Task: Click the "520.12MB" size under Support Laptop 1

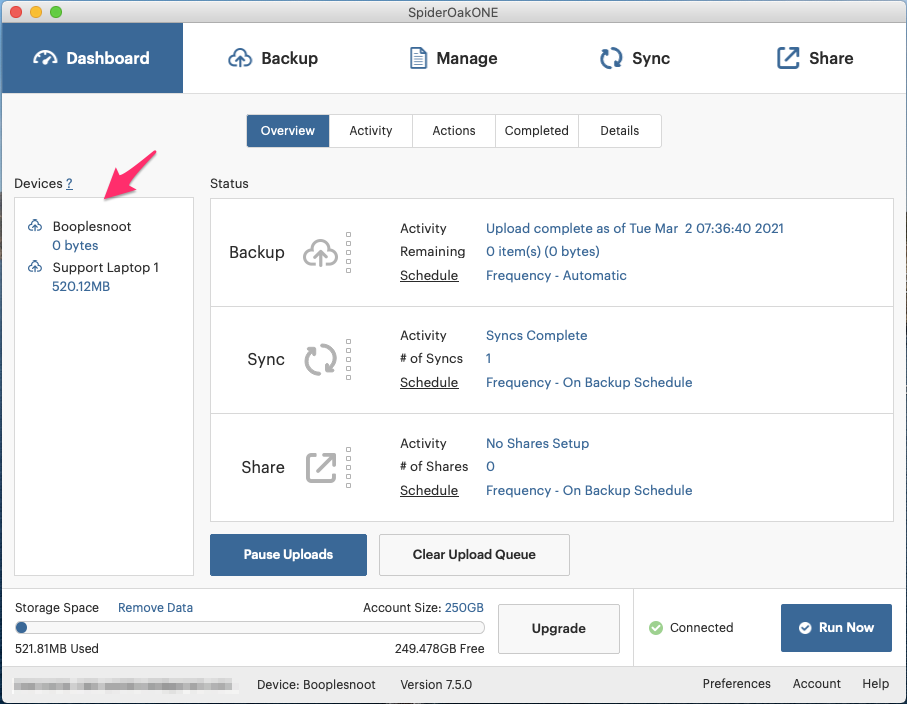Action: pyautogui.click(x=81, y=286)
